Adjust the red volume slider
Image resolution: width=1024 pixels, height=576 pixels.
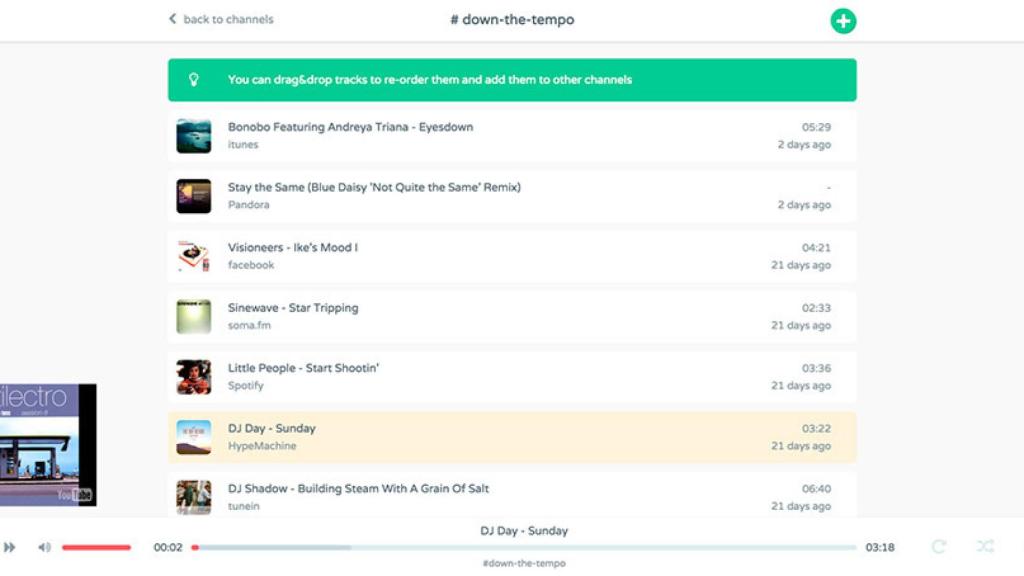[x=96, y=547]
